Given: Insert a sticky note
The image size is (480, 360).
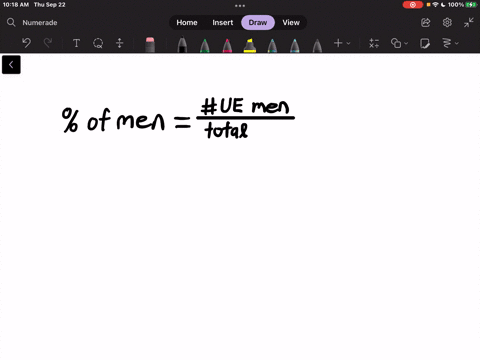Looking at the screenshot, I should pos(425,43).
